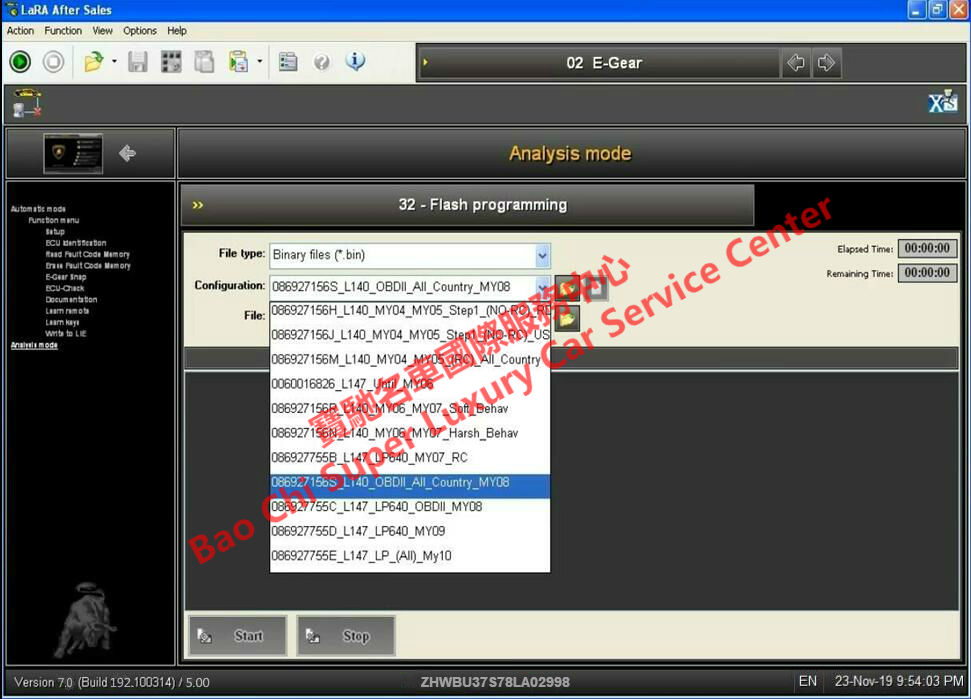Choose the L140 MY06_MY07 Soft_Behav option
Viewport: 971px width, 699px height.
(410, 409)
